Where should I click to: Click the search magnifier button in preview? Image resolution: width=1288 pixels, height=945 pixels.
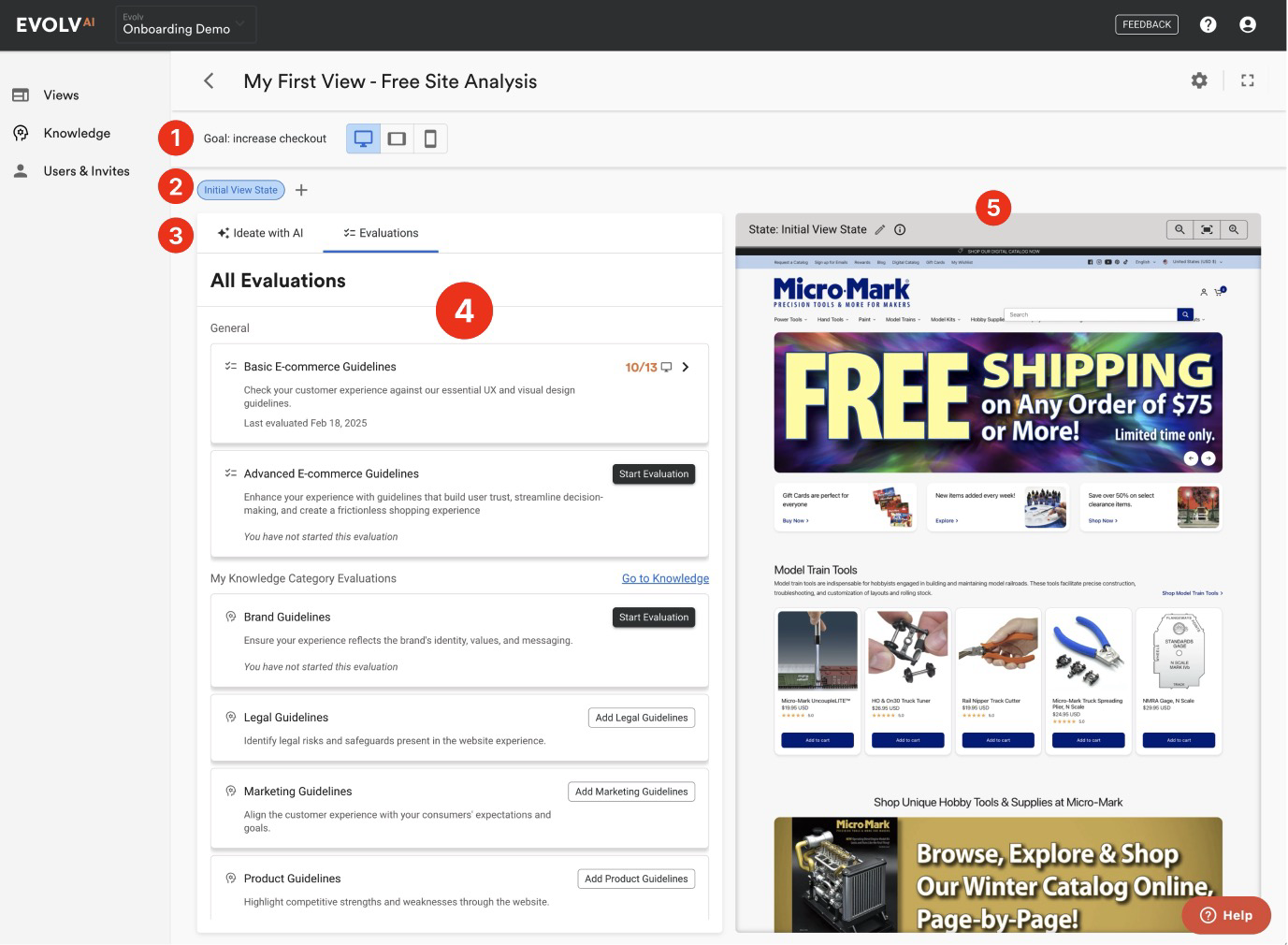coord(1185,315)
